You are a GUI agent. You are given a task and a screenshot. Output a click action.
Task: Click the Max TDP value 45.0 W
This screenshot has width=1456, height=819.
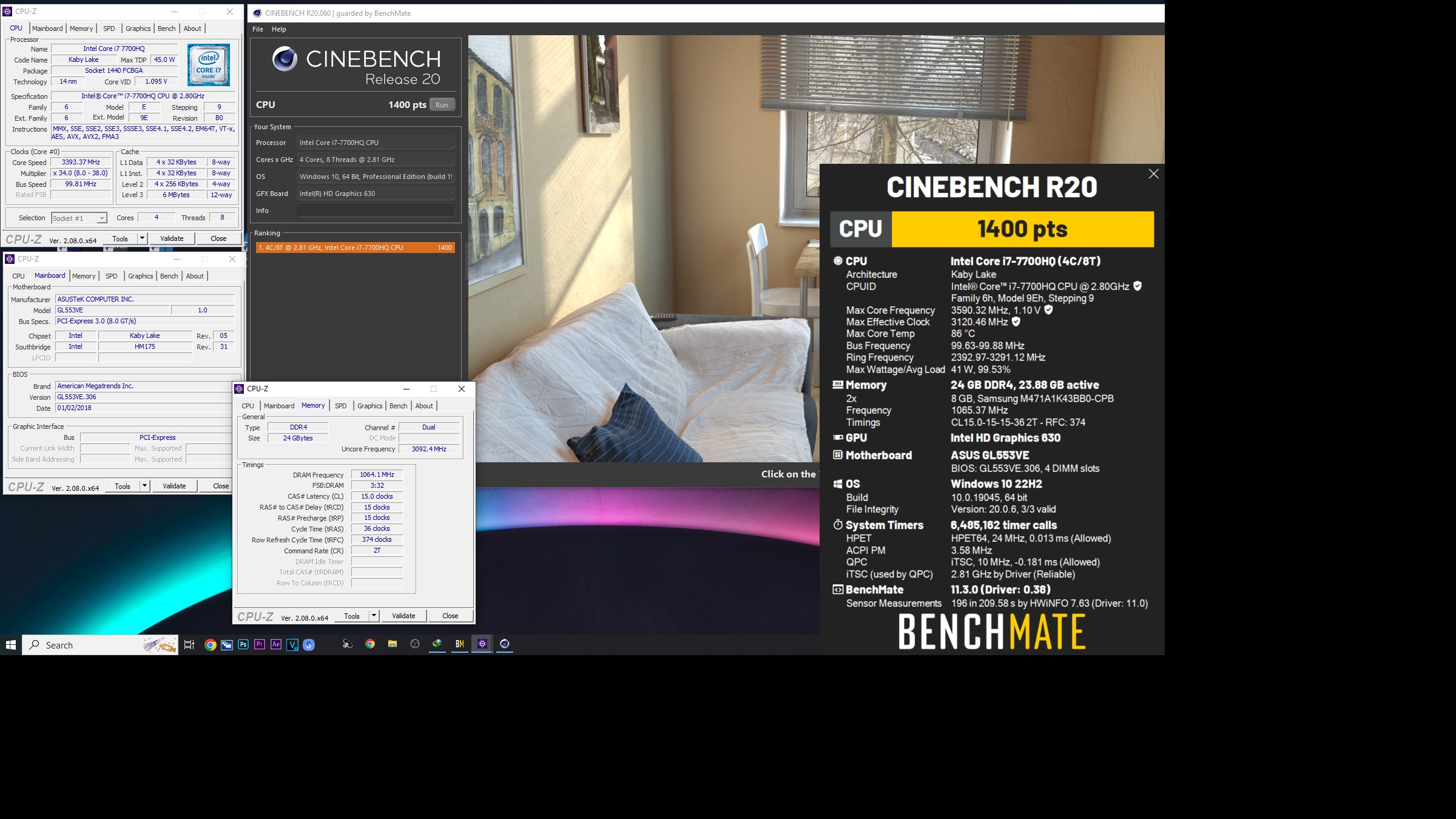click(164, 60)
